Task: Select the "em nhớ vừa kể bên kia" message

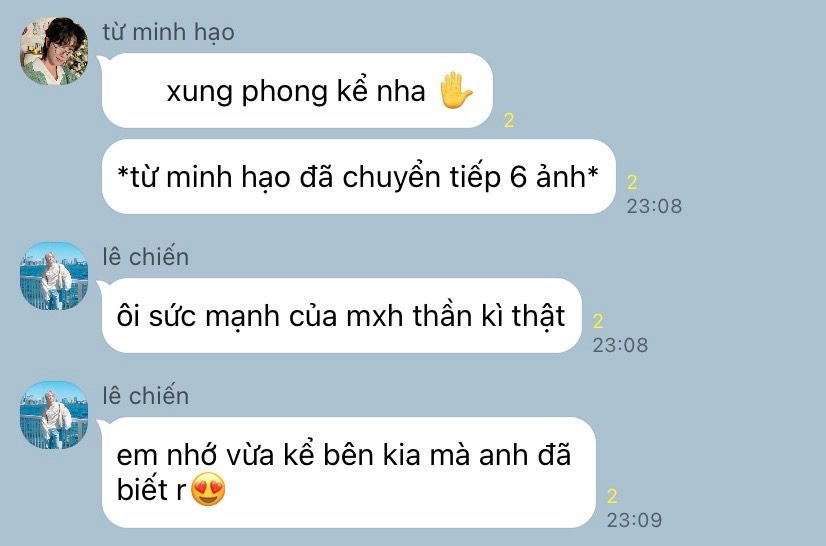Action: click(349, 472)
